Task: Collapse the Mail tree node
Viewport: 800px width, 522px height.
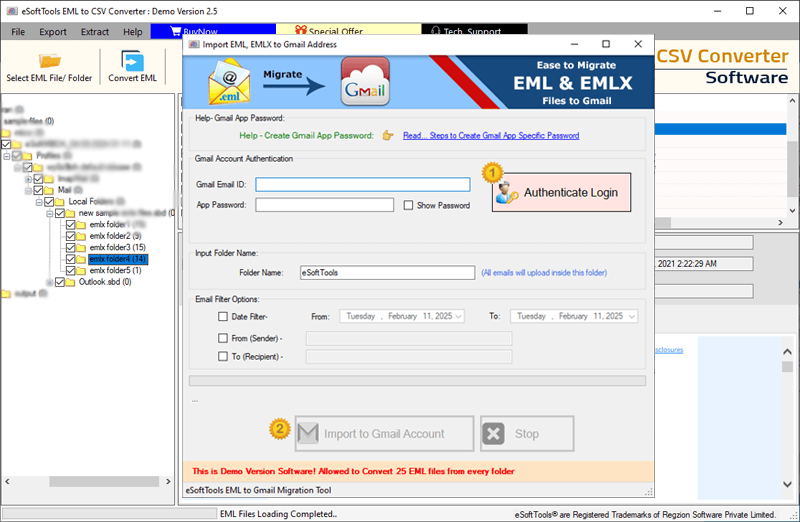Action: (29, 190)
